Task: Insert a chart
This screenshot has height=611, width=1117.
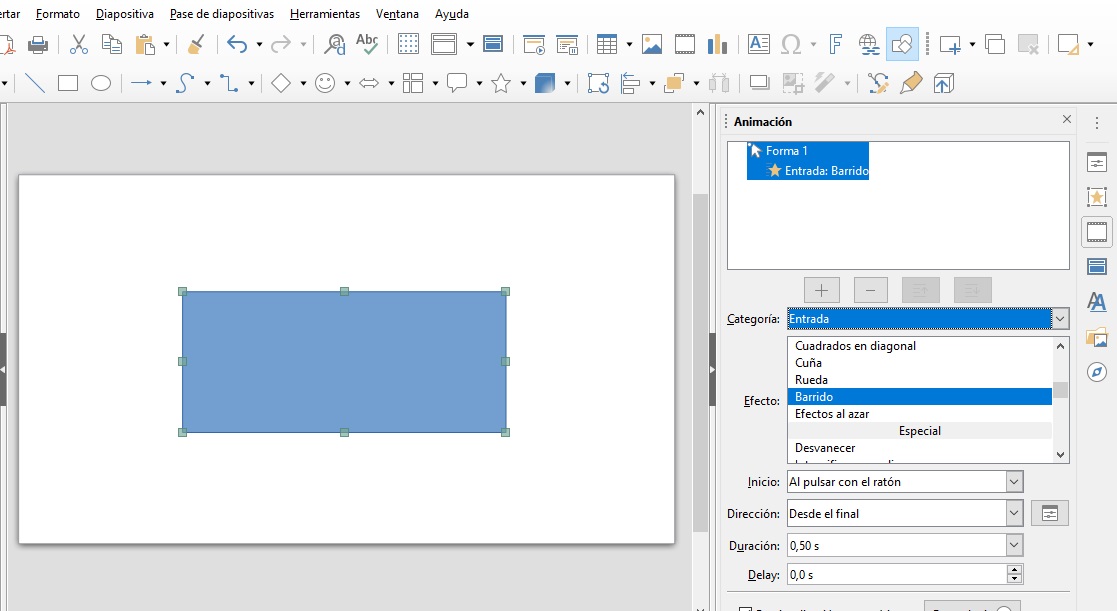Action: (717, 45)
